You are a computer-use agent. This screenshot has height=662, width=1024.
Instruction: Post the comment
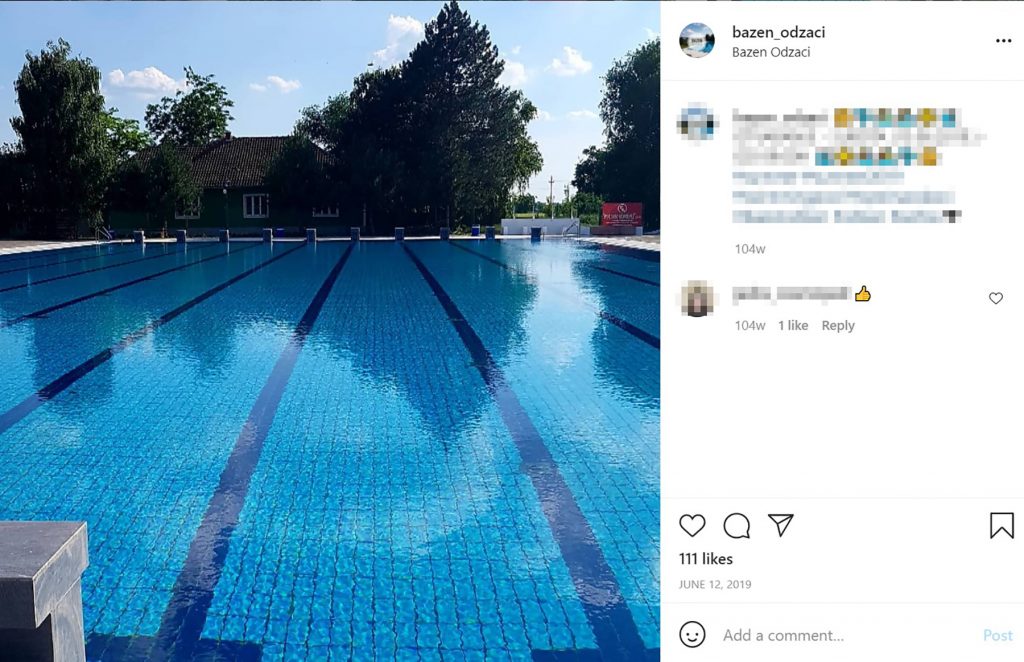tap(997, 635)
